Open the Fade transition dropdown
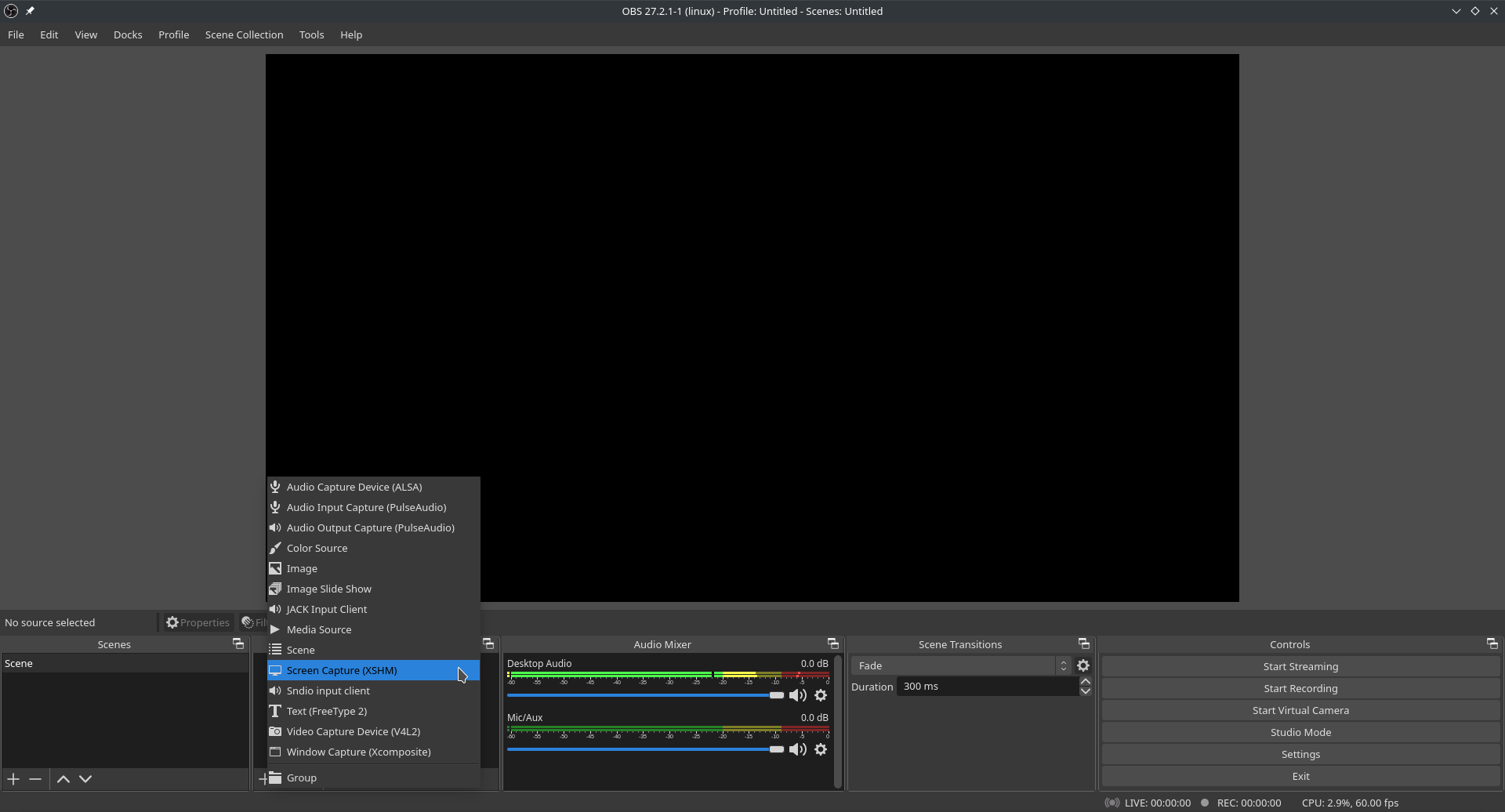 coord(960,665)
